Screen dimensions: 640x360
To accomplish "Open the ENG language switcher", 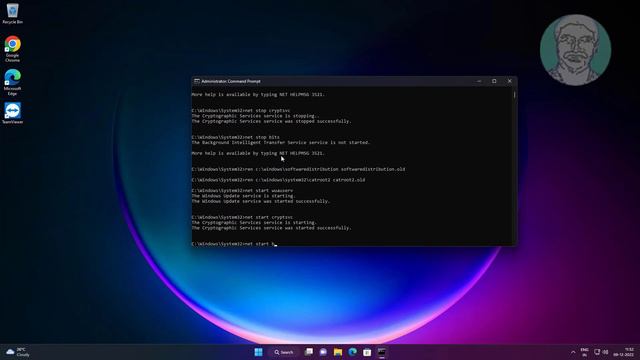I will 584,352.
